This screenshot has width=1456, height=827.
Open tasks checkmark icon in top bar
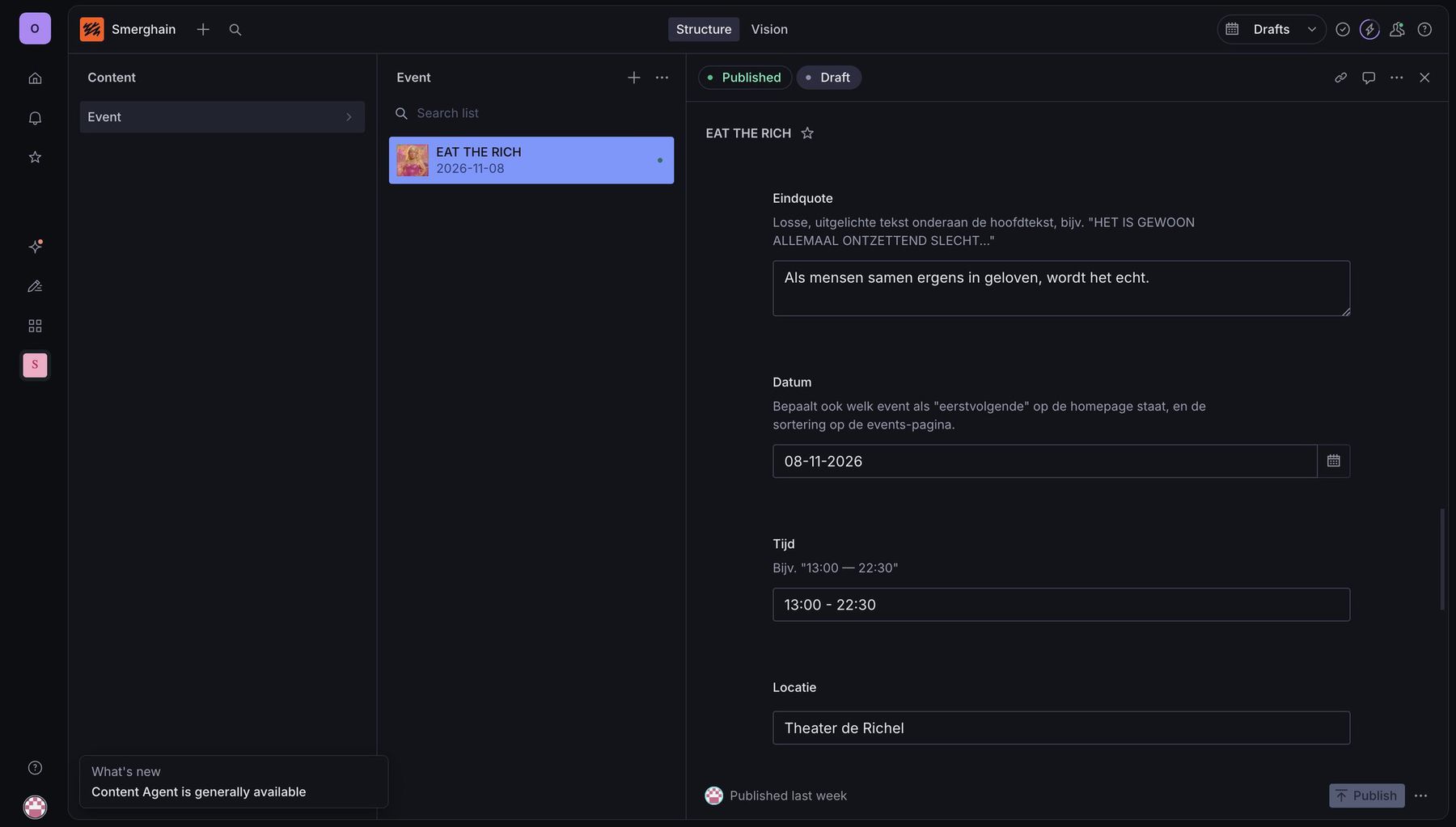(1343, 29)
